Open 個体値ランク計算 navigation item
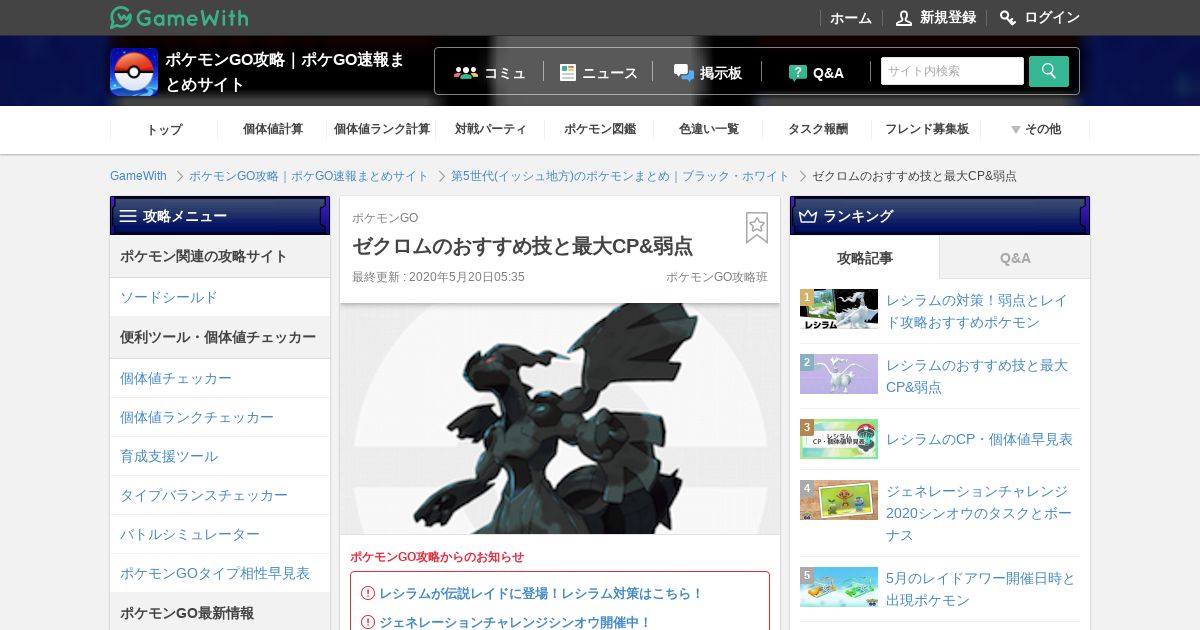 (382, 129)
